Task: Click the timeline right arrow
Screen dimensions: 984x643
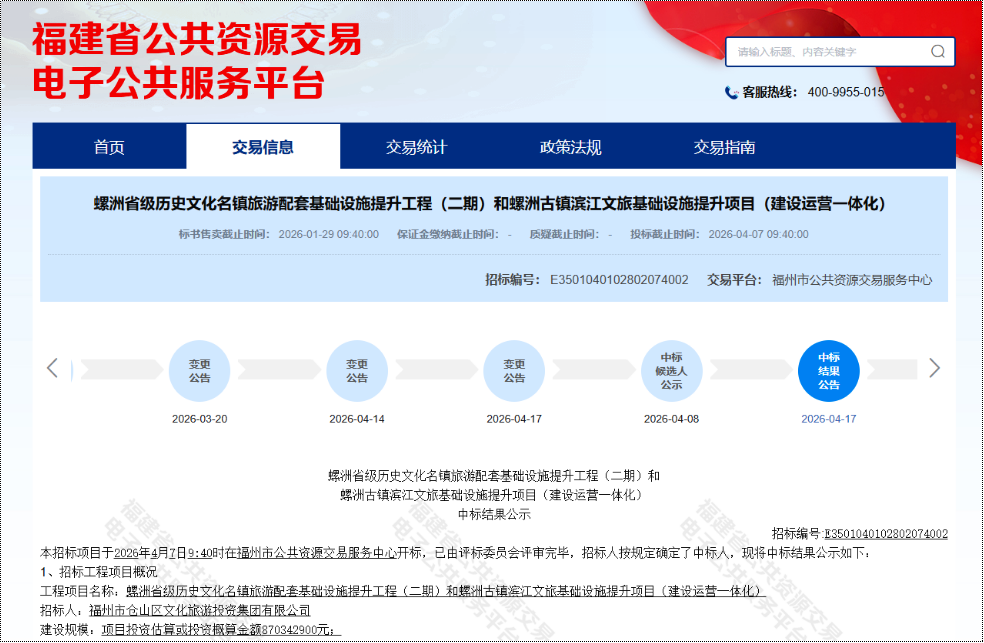Action: [x=934, y=368]
